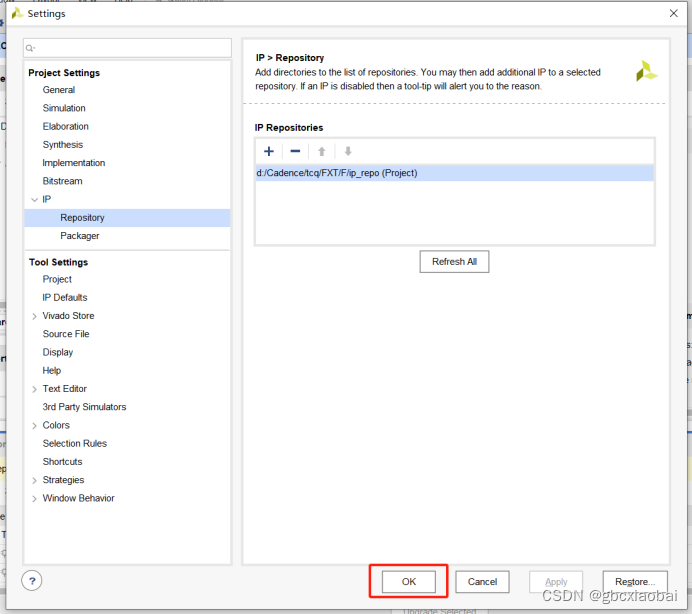Image resolution: width=692 pixels, height=614 pixels.
Task: Expand the Strategies node
Action: pos(34,480)
